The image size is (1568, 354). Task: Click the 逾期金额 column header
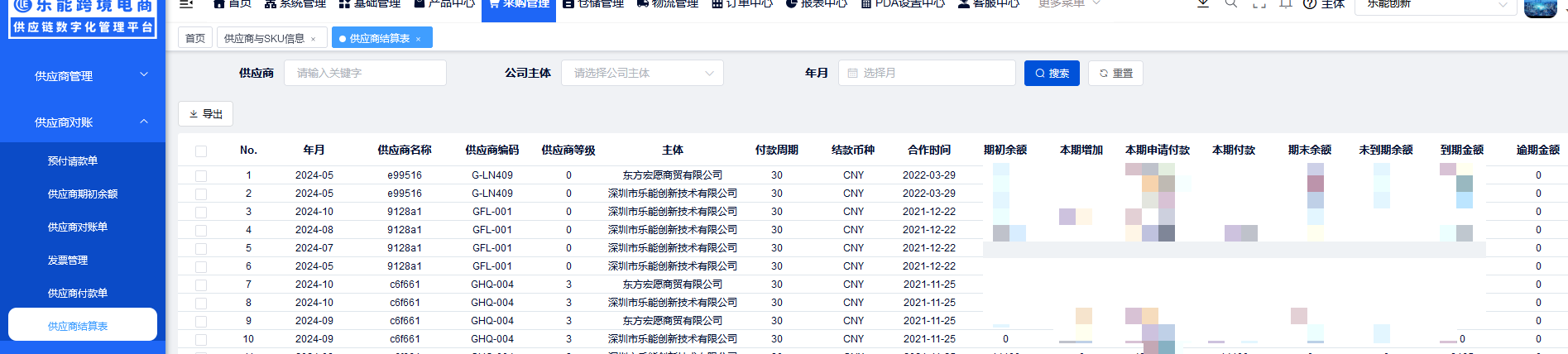1538,150
